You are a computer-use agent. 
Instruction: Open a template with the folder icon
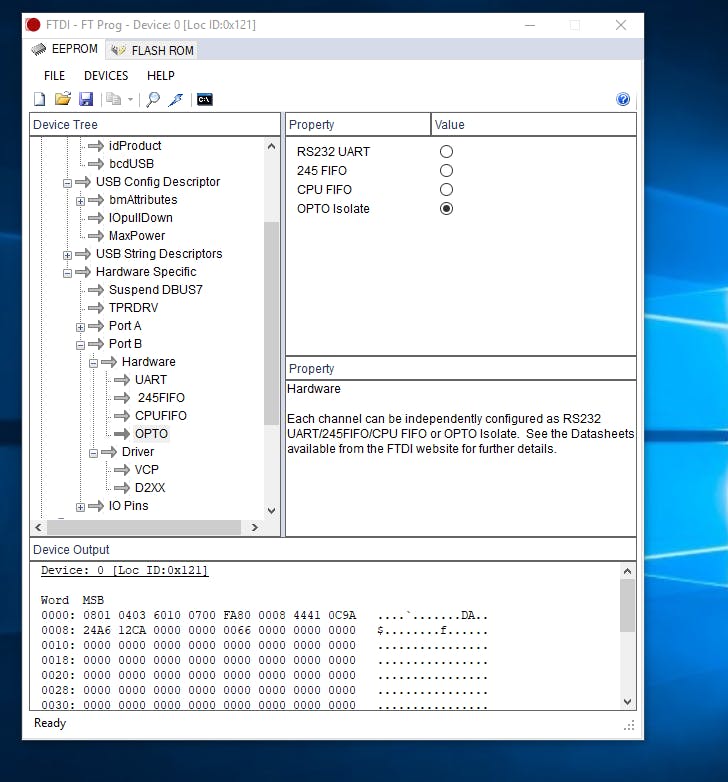[63, 99]
